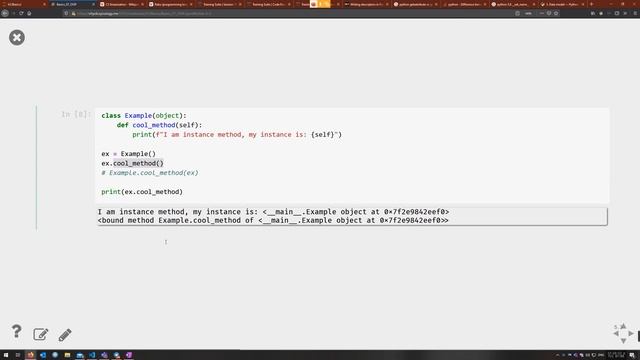Reload the page with the refresh icon
Viewport: 640px width, 360px height.
click(21, 13)
